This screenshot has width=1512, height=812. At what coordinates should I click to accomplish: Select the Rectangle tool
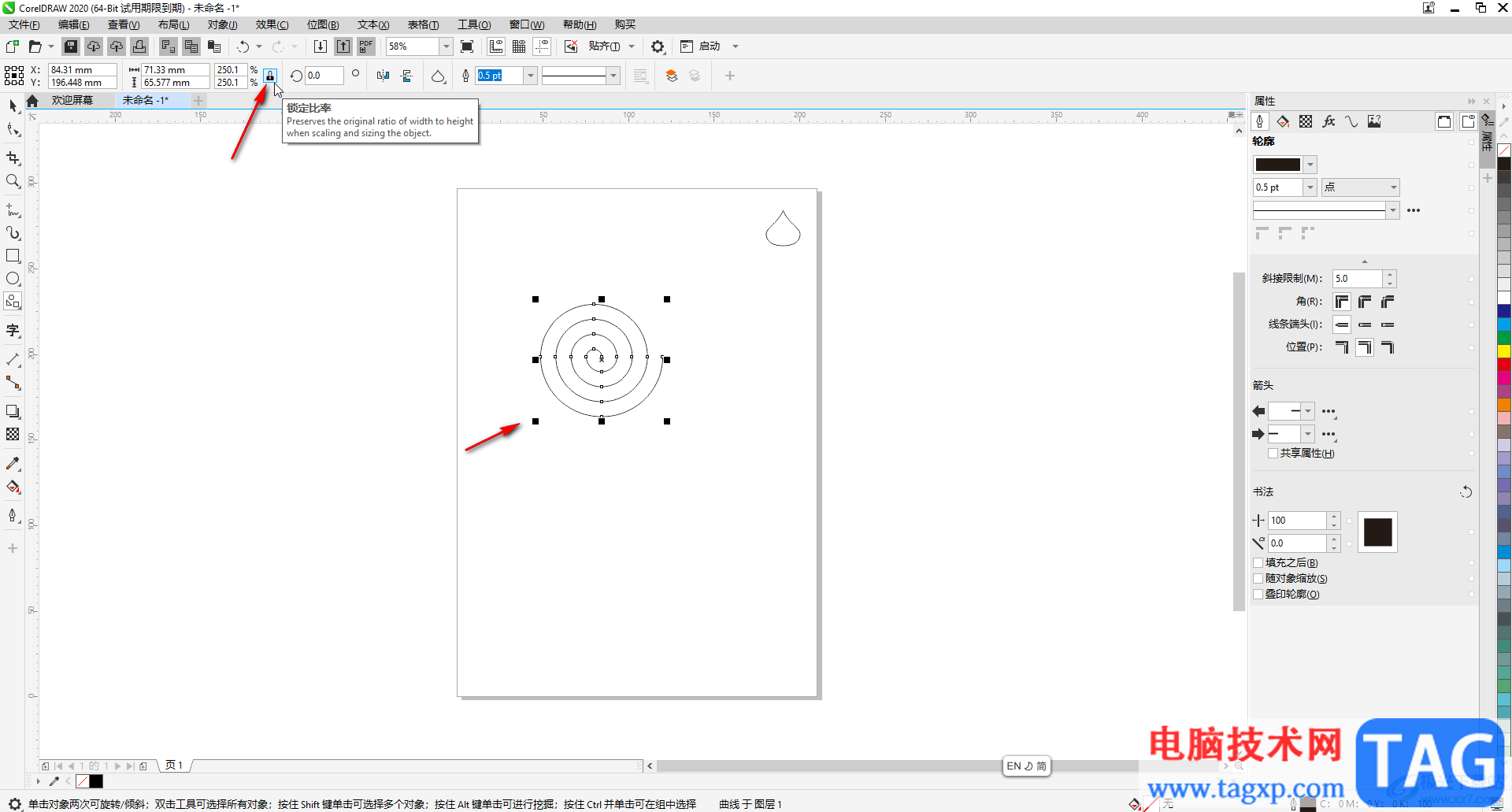click(x=13, y=256)
